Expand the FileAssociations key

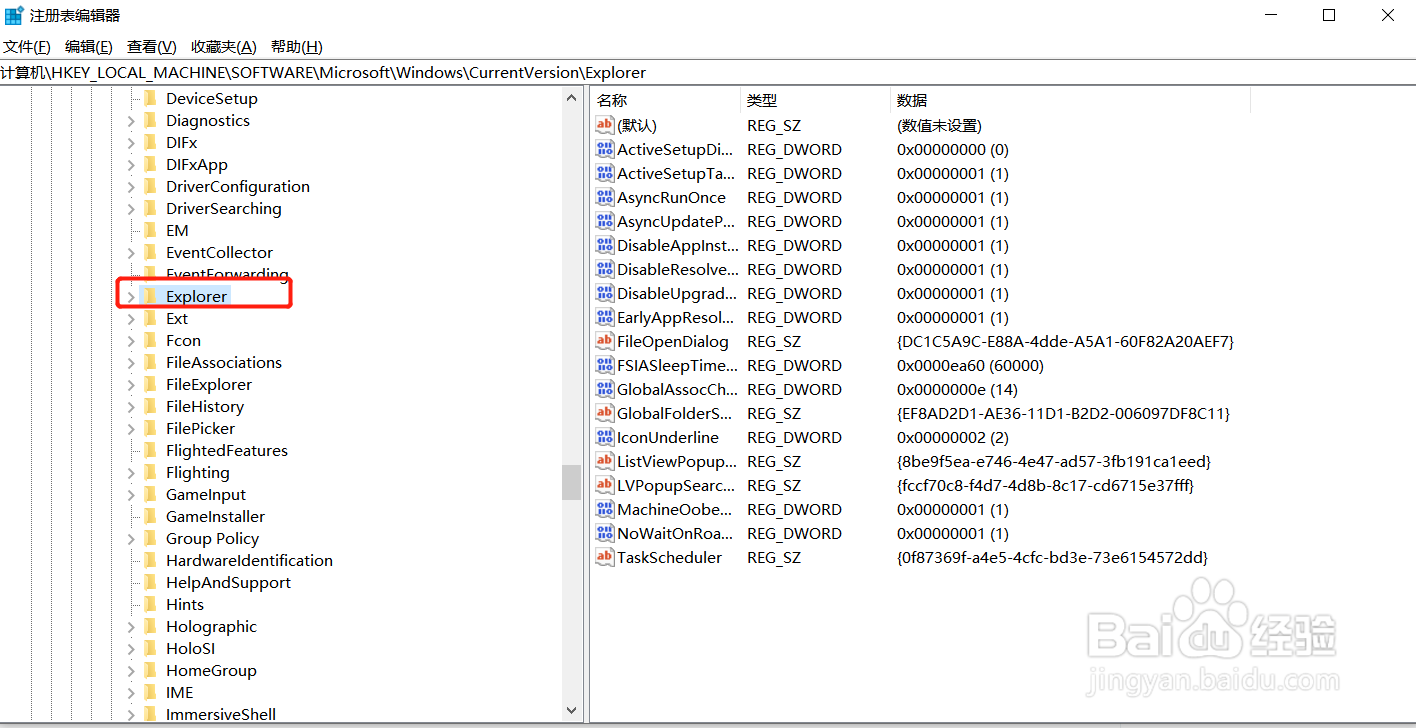tap(131, 363)
